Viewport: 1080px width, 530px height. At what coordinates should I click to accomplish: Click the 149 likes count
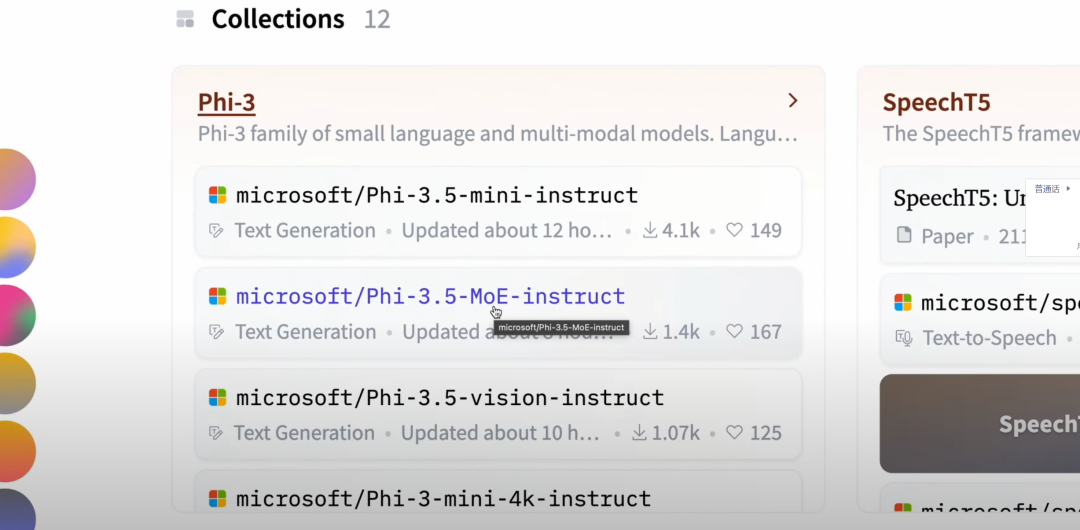pos(765,230)
